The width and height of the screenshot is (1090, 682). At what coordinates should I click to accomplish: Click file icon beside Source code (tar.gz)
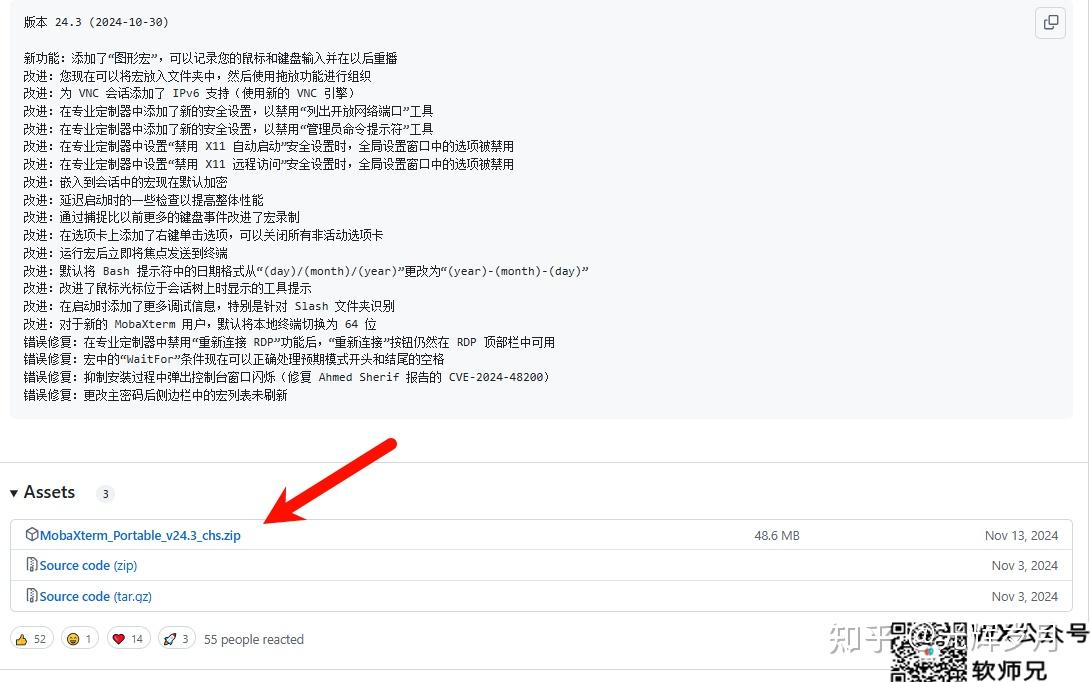(31, 595)
